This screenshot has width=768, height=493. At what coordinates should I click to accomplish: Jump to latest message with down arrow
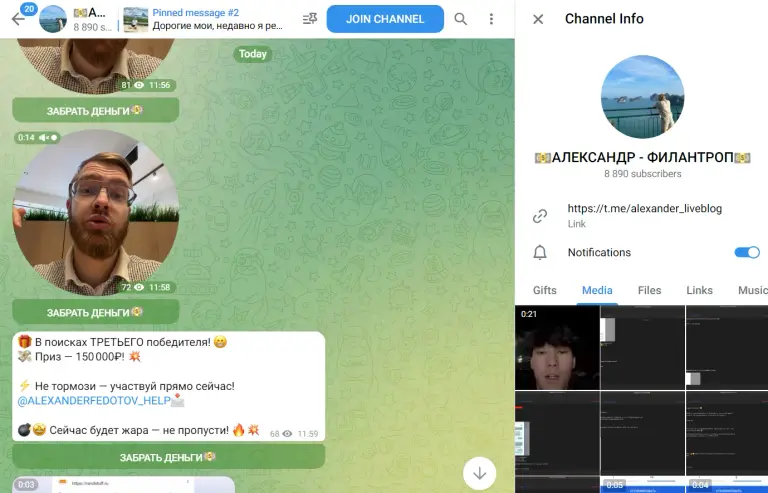pyautogui.click(x=480, y=473)
